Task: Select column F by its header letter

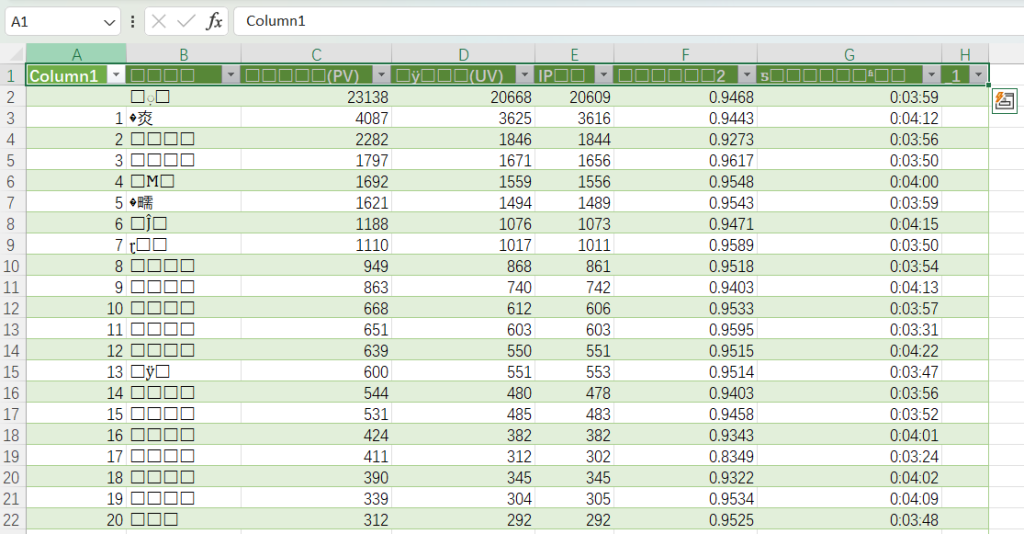Action: [685, 54]
